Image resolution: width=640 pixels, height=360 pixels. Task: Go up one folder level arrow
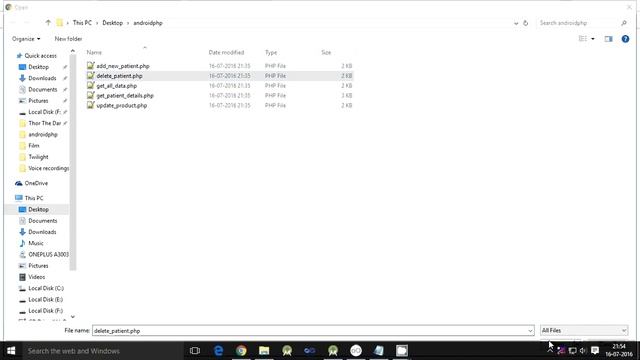pyautogui.click(x=48, y=23)
